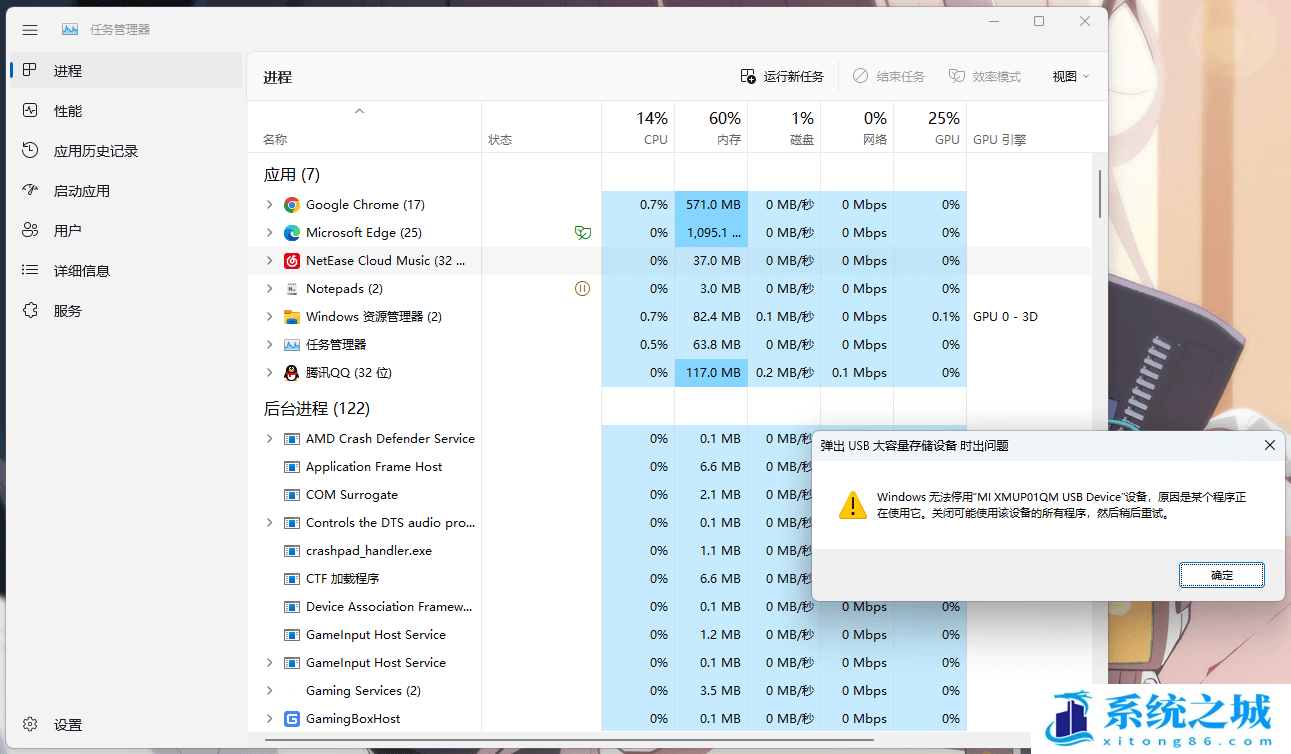1291x754 pixels.
Task: Sort by CPU column header
Action: click(x=638, y=127)
